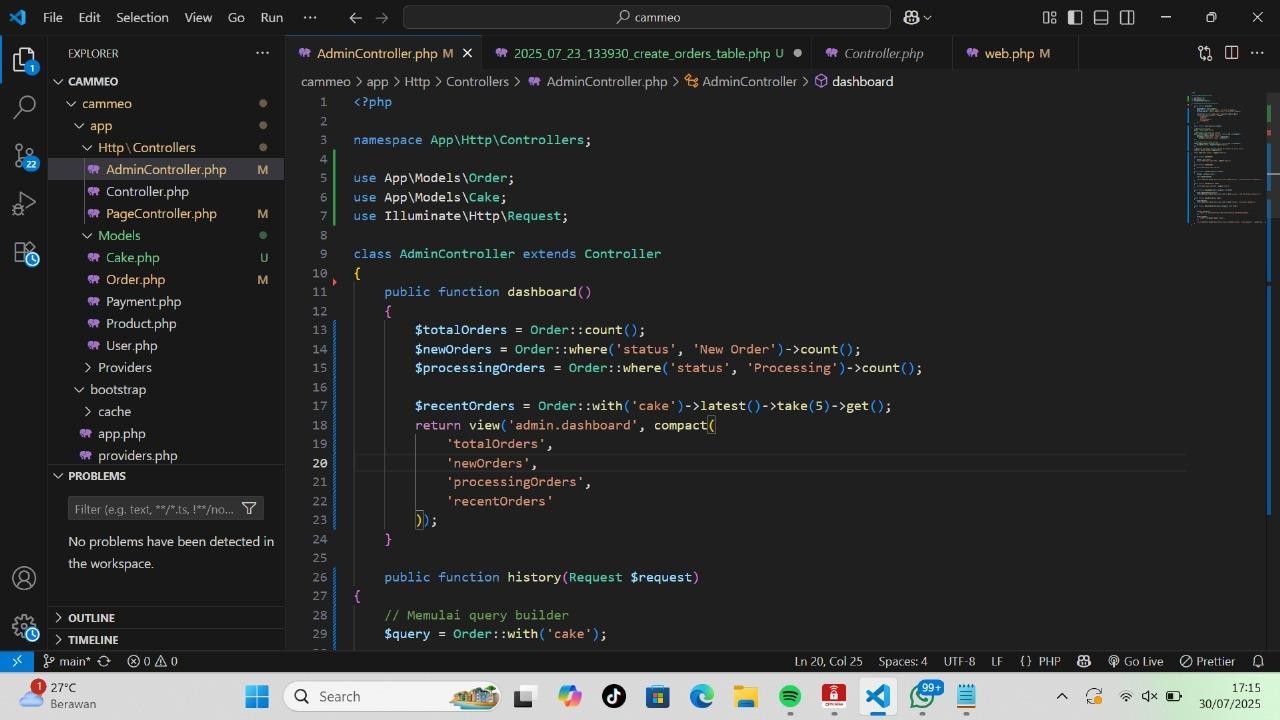Toggle the secondary side bar layout button
The width and height of the screenshot is (1280, 720).
(1127, 17)
